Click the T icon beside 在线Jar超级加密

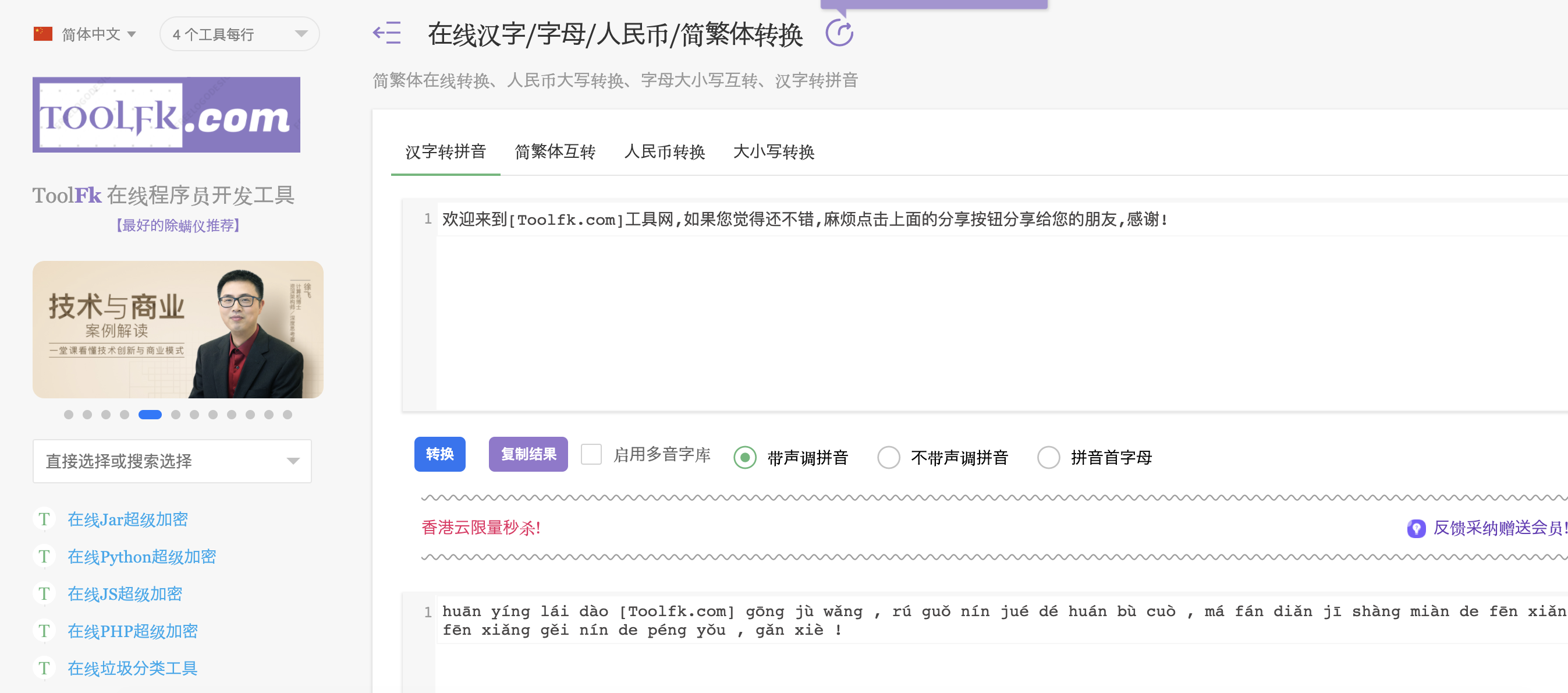43,519
